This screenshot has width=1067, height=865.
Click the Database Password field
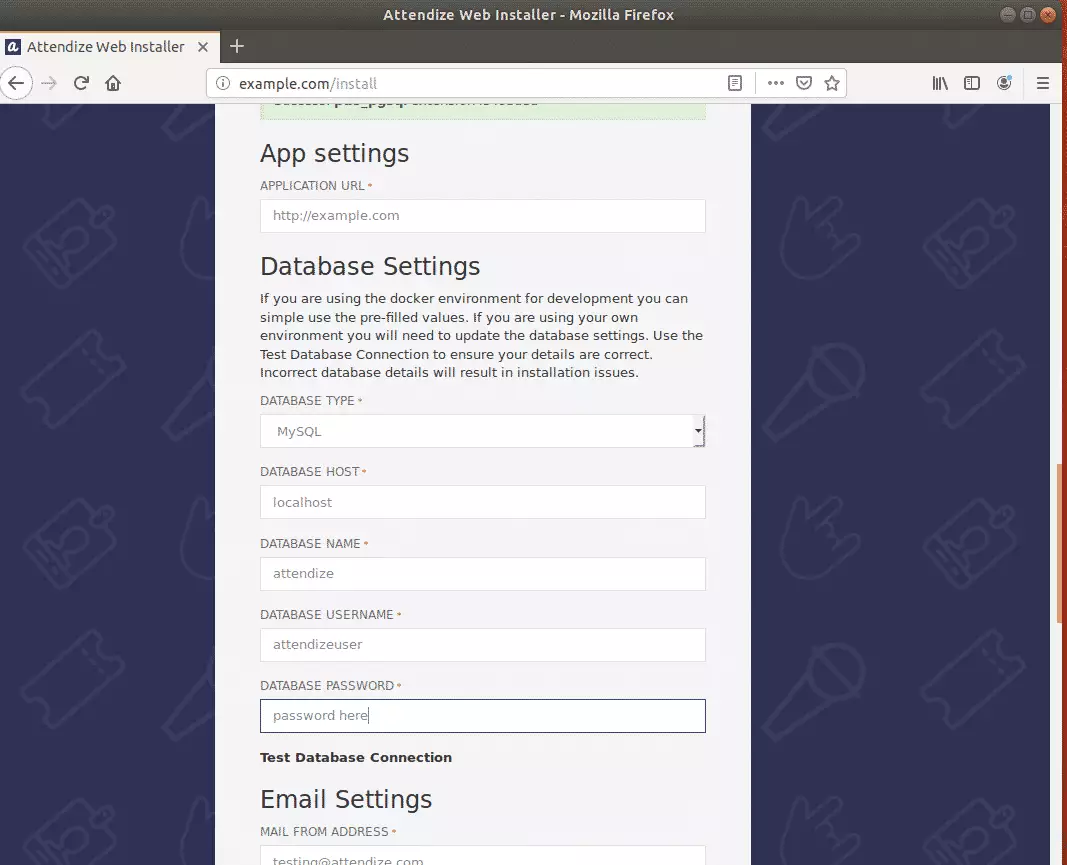coord(482,716)
